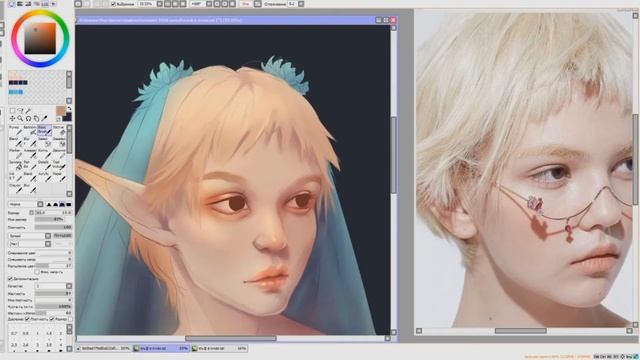Click the 33.33% zoom percentage field
The width and height of the screenshot is (640, 360).
coord(146,4)
